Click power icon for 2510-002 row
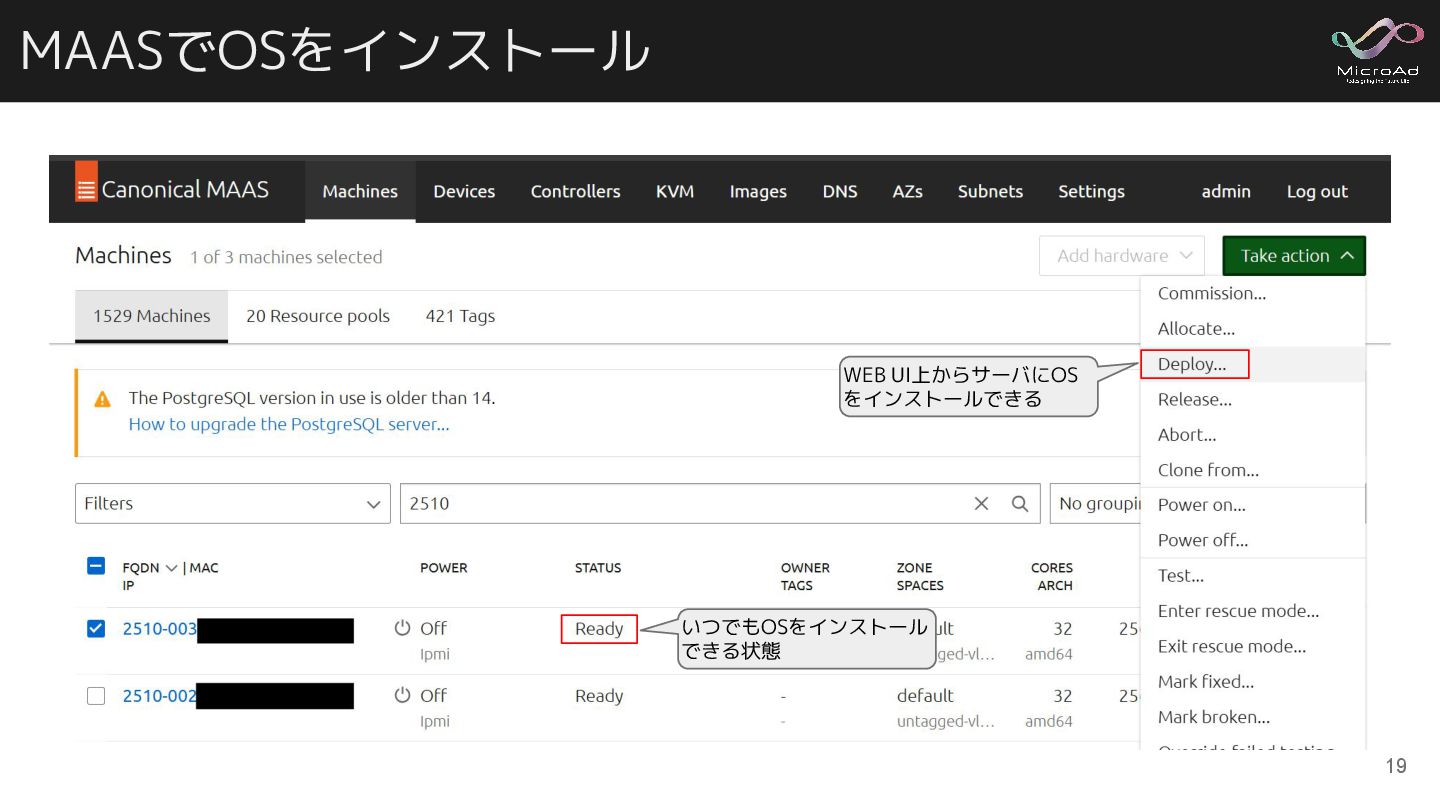The height and width of the screenshot is (810, 1440). click(402, 695)
